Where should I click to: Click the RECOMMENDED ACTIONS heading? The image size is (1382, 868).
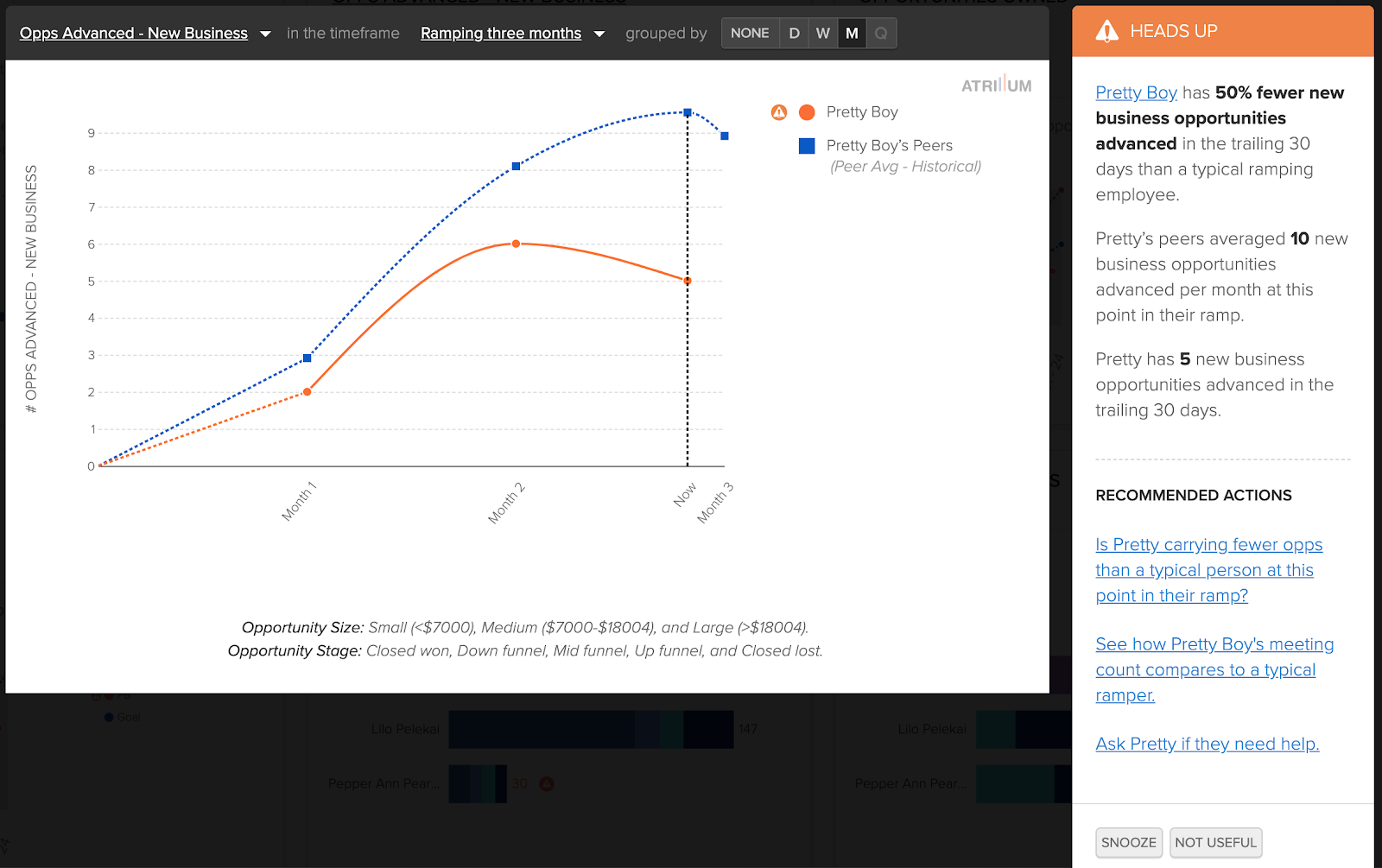(1194, 495)
